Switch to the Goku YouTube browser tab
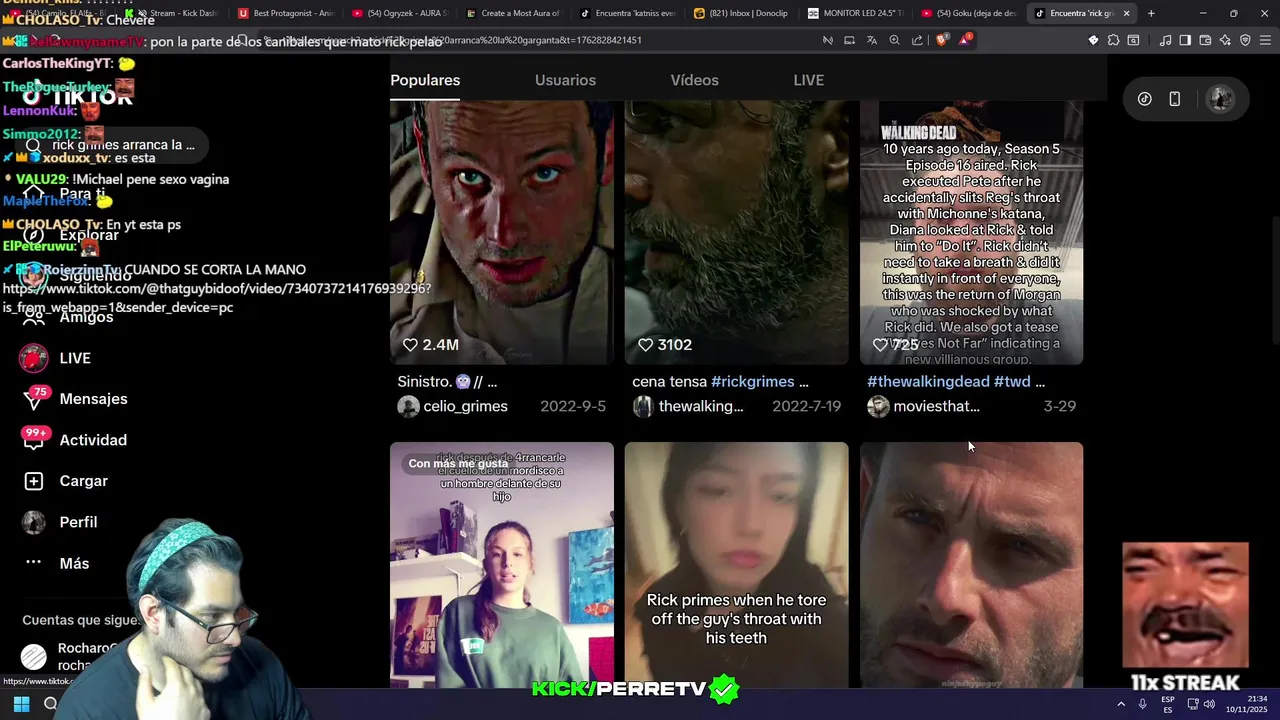1280x720 pixels. point(968,13)
